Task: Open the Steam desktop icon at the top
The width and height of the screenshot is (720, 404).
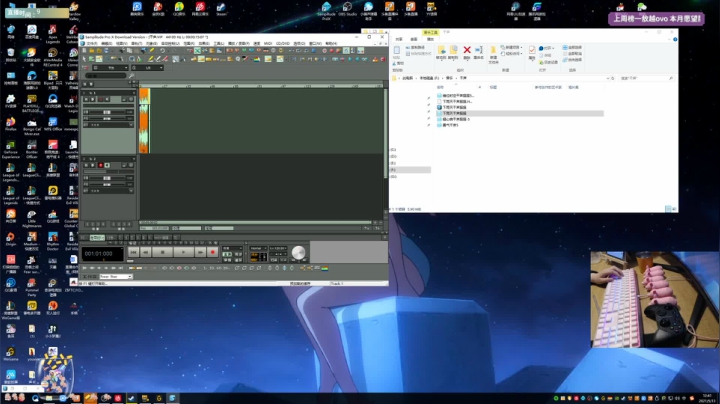Action: (221, 7)
